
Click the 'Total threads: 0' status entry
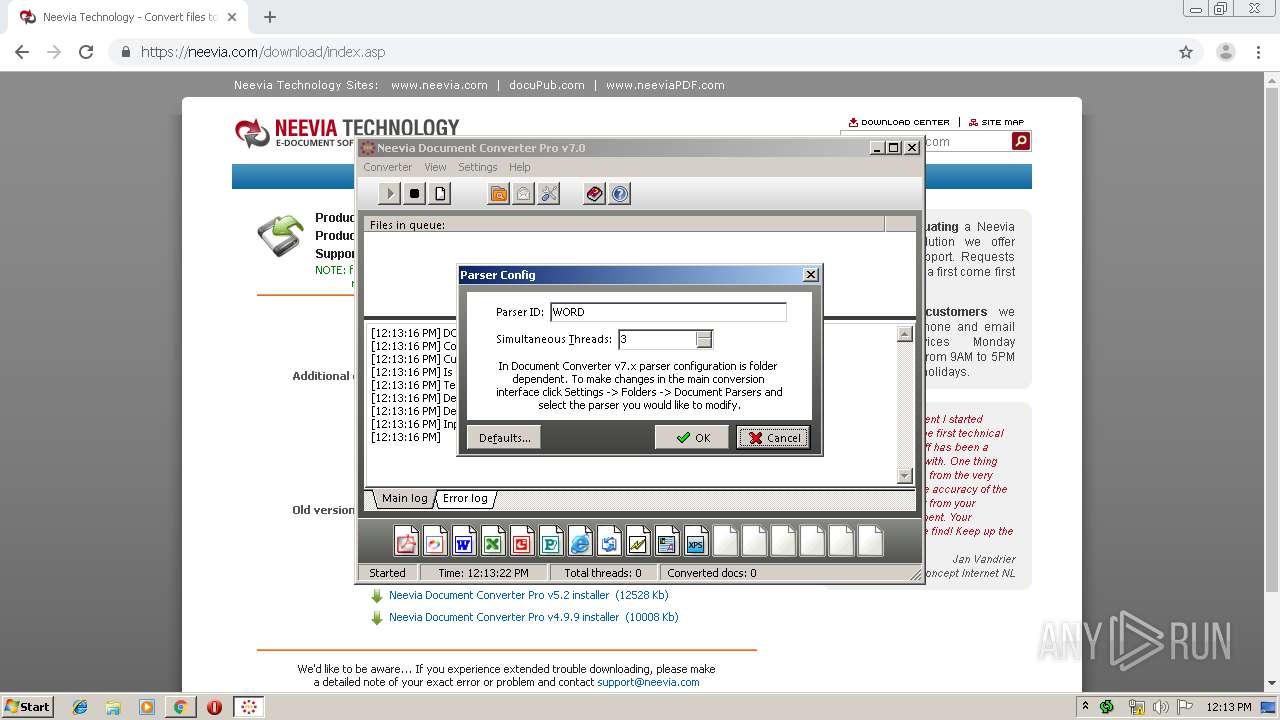pyautogui.click(x=603, y=573)
